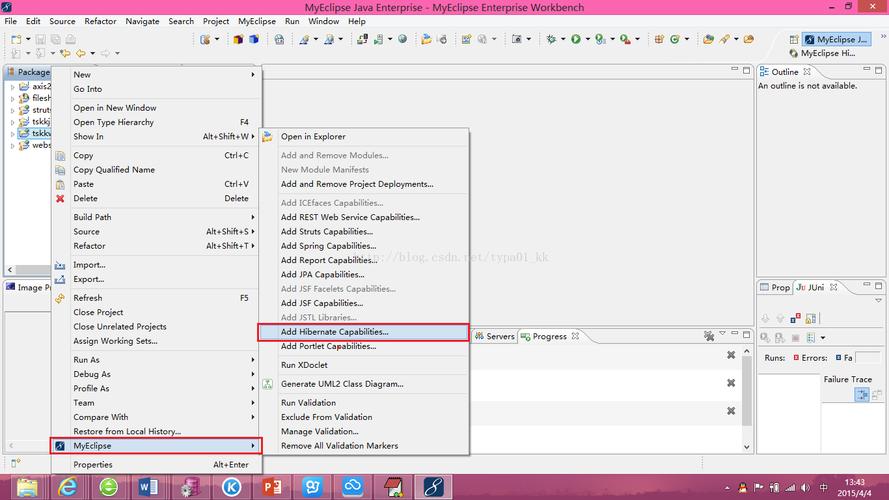The width and height of the screenshot is (889, 500).
Task: Click the Debug bug toolbar icon
Action: coord(551,39)
